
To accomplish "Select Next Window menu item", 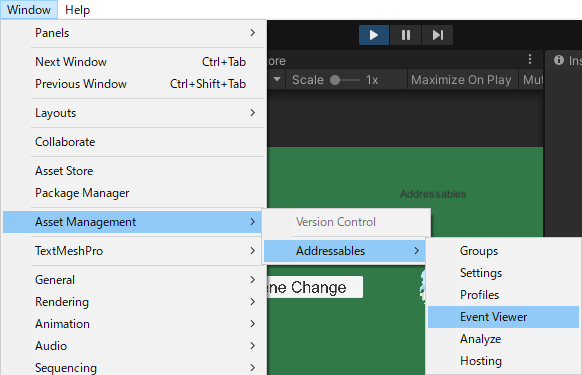I will 134,62.
